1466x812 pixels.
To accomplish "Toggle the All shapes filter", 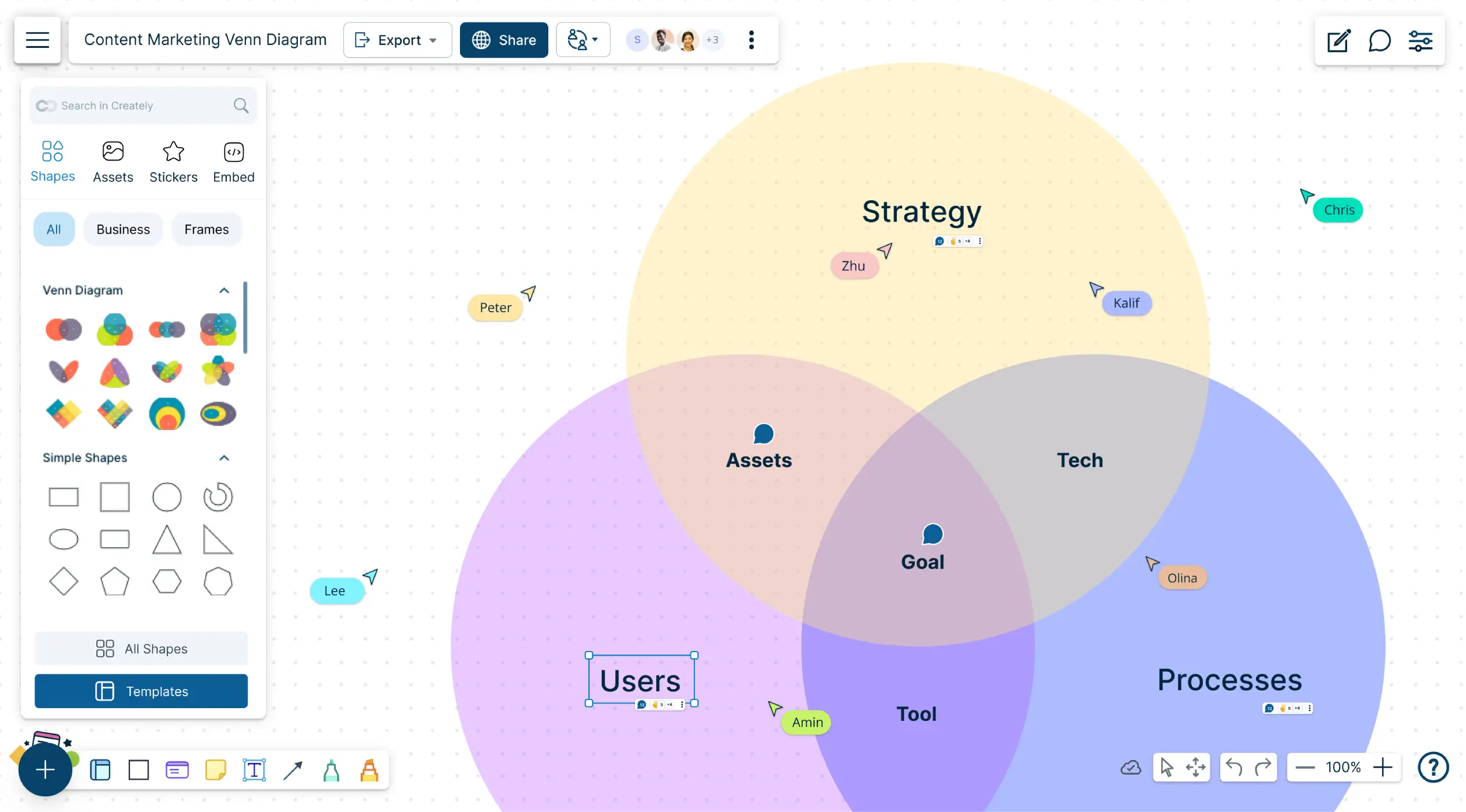I will pos(54,229).
